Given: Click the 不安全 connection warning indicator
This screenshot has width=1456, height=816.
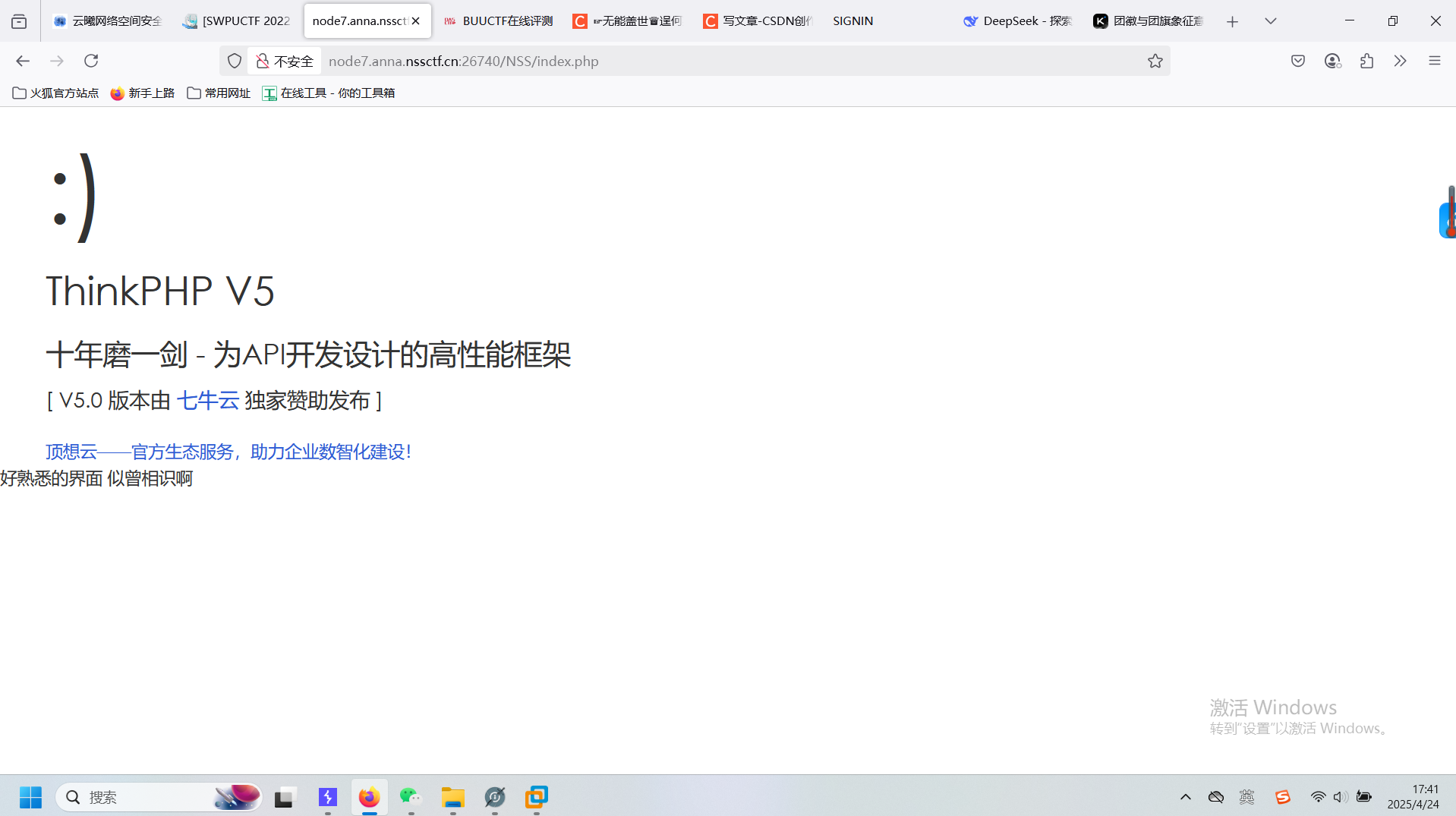Looking at the screenshot, I should point(285,61).
